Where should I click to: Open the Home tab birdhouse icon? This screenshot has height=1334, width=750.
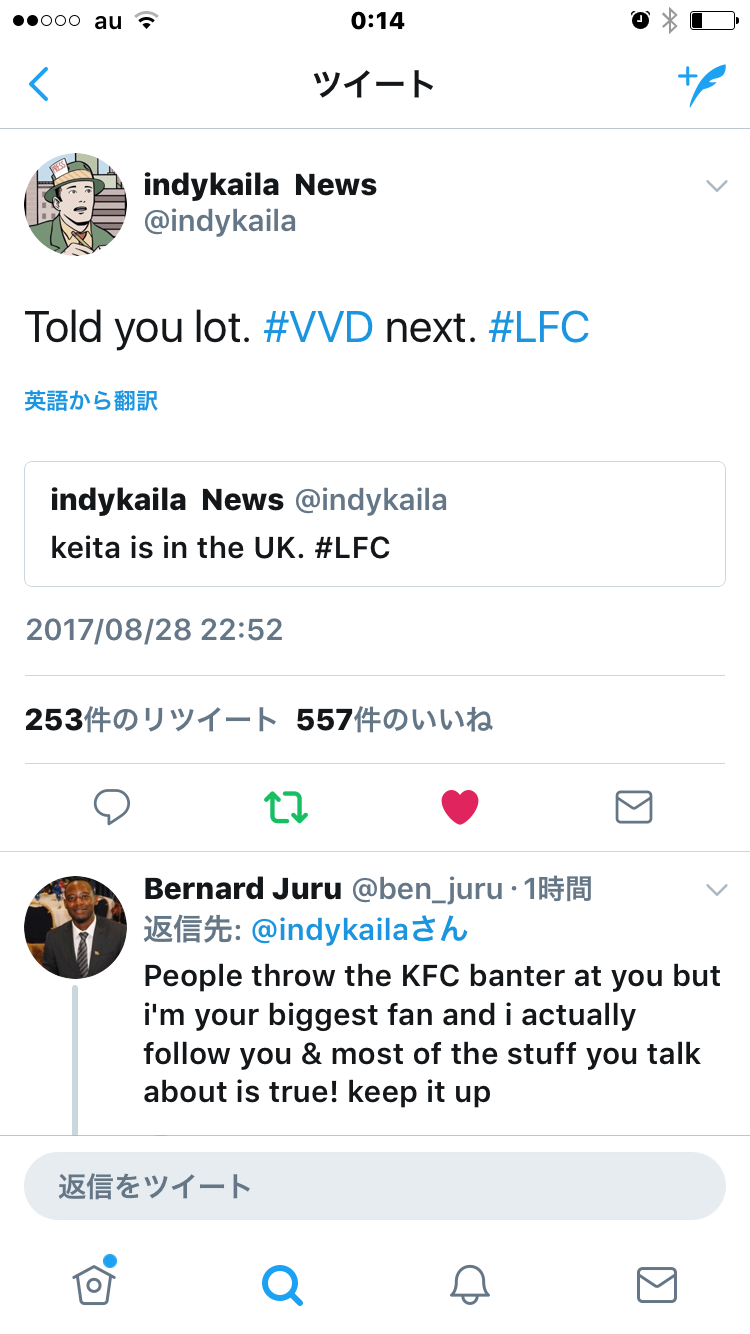point(94,1284)
